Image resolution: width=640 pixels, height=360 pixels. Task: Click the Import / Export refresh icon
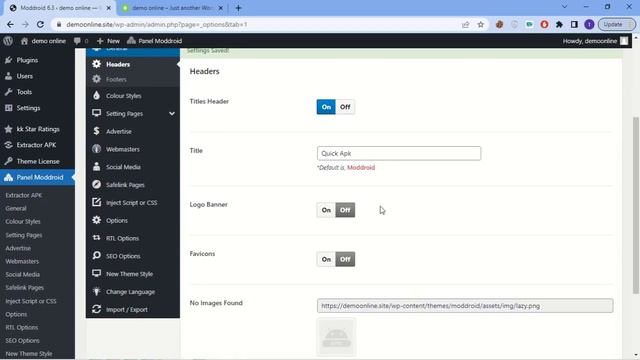pyautogui.click(x=96, y=309)
